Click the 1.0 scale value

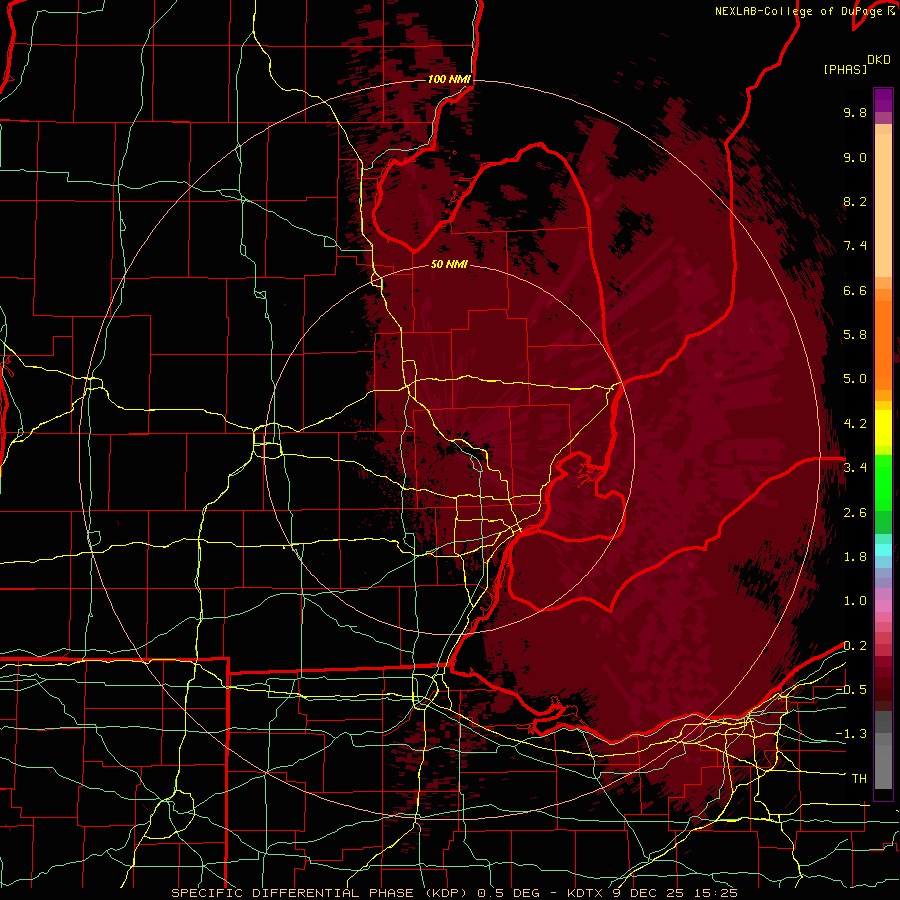coord(855,601)
